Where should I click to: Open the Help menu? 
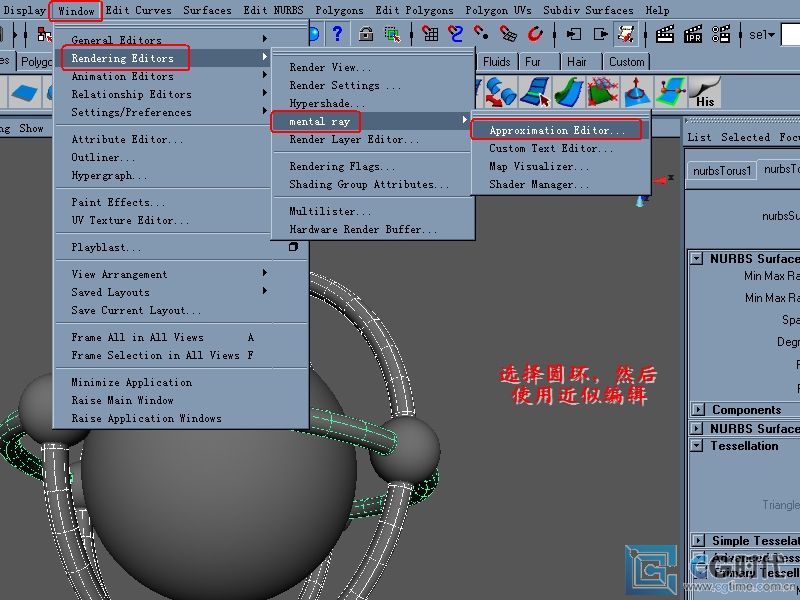(x=658, y=10)
